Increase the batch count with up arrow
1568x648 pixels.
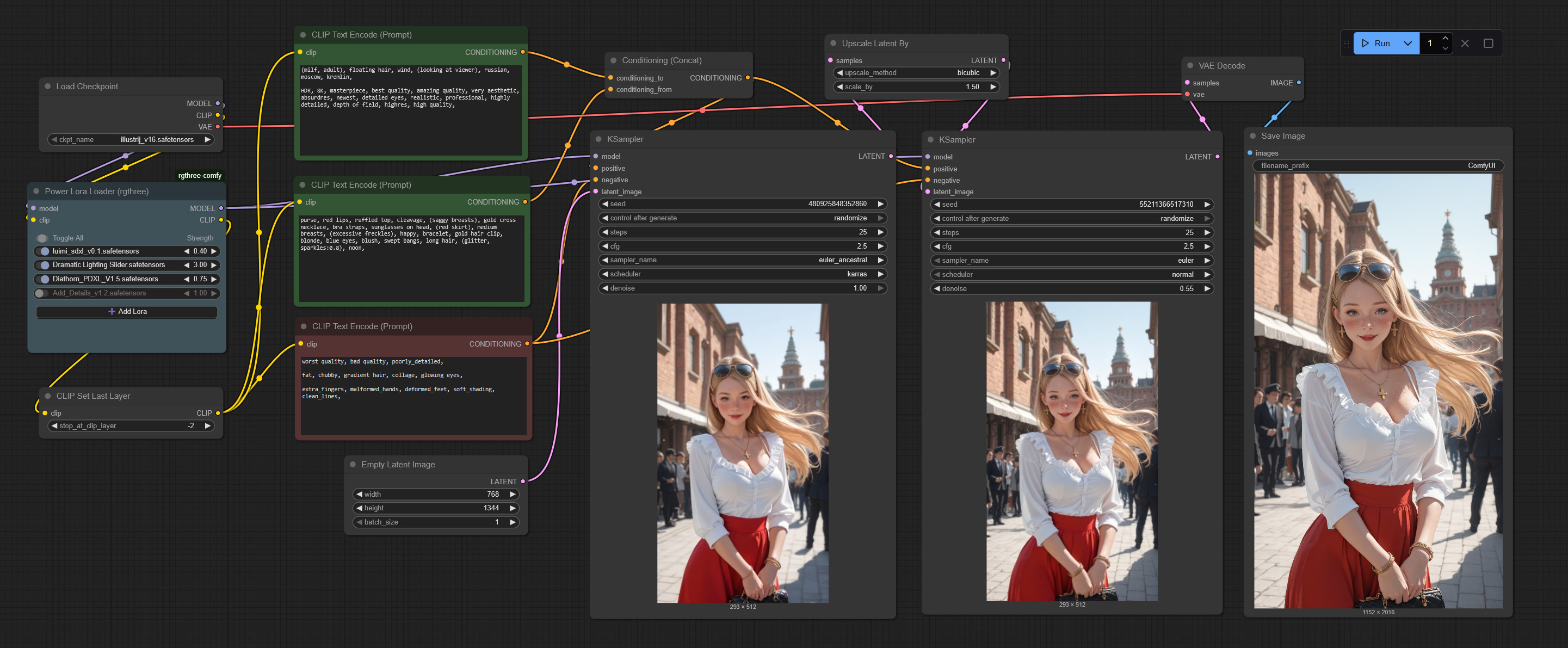(1445, 38)
